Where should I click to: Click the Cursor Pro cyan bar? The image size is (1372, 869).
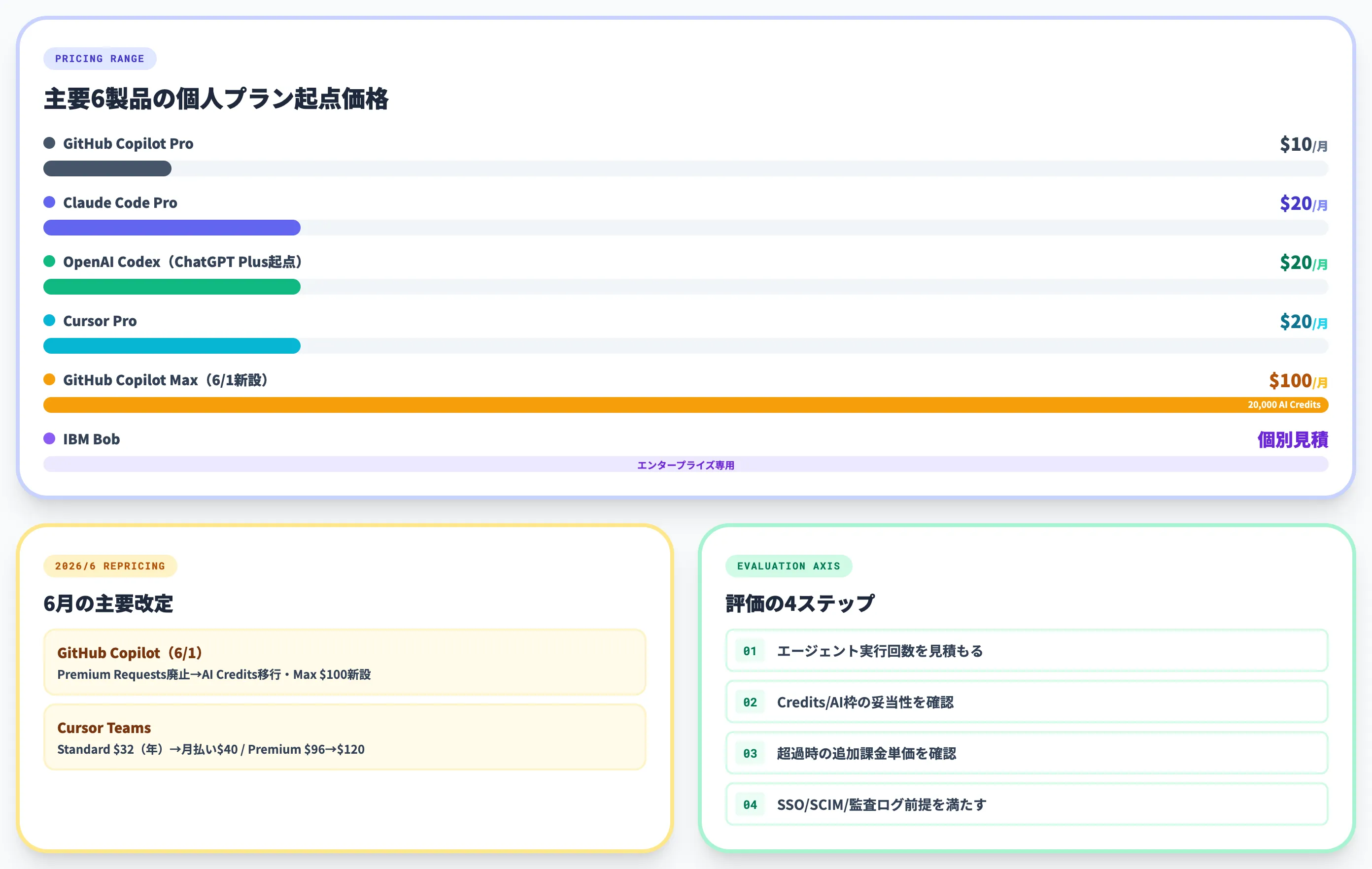[x=172, y=346]
